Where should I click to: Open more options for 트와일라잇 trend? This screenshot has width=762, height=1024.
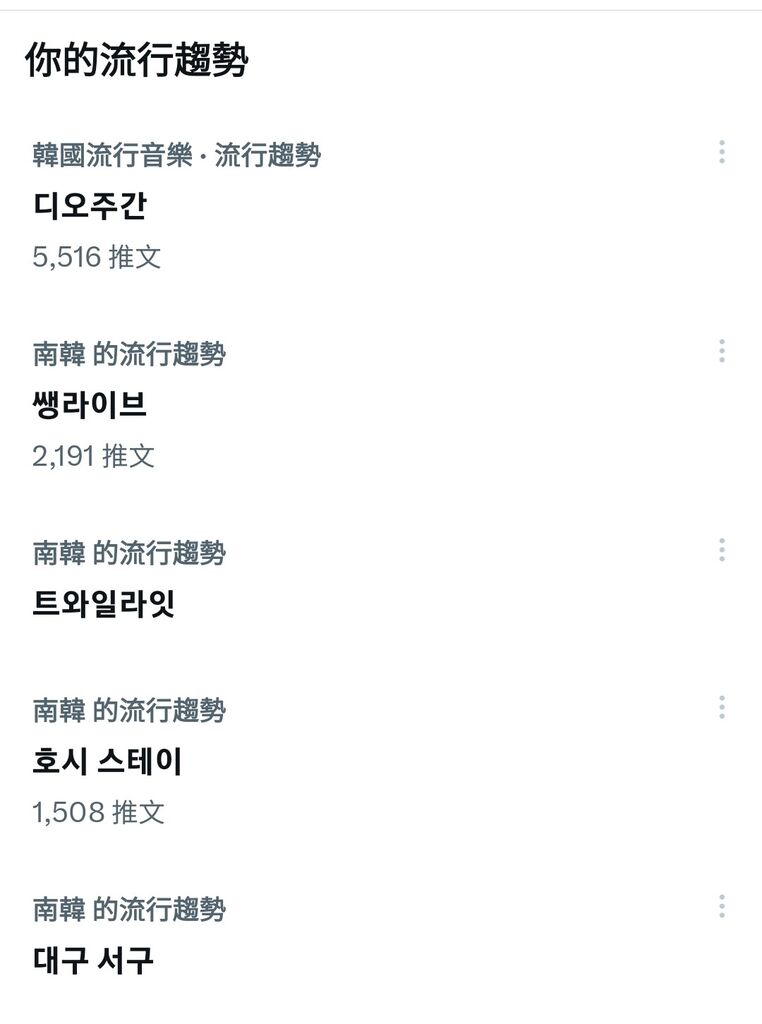coord(722,550)
